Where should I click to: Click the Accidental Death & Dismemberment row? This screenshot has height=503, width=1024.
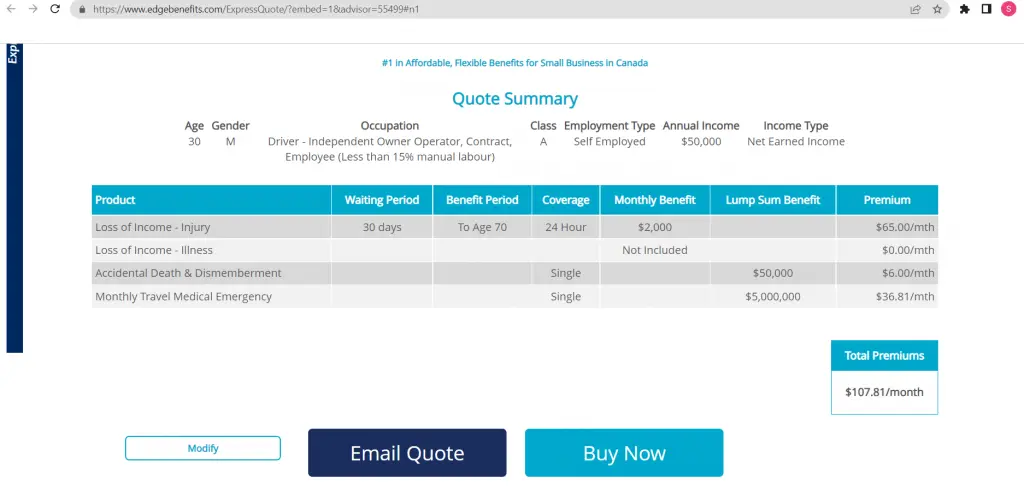pos(211,273)
